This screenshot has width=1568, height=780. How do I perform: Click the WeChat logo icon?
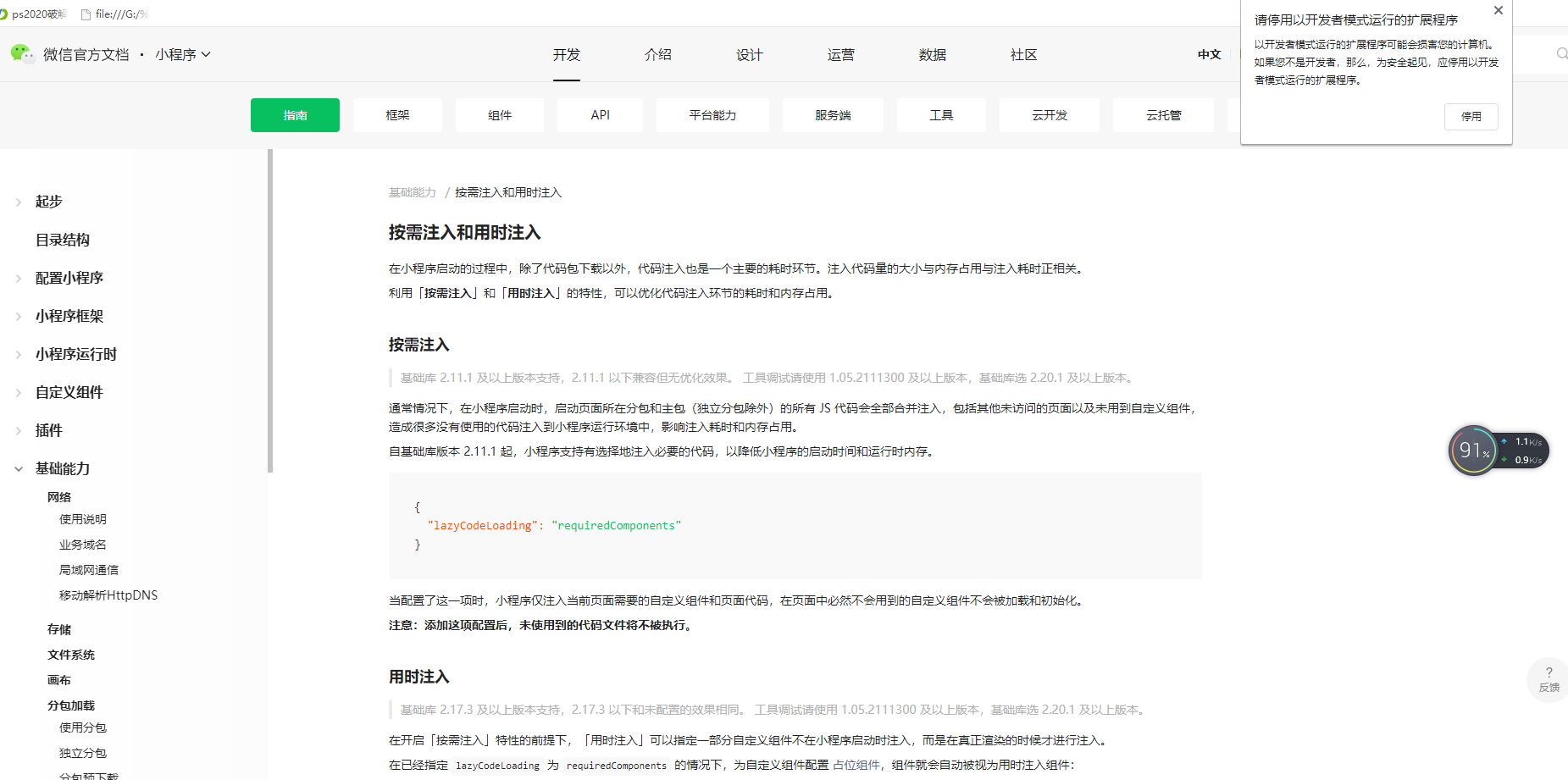tap(22, 54)
